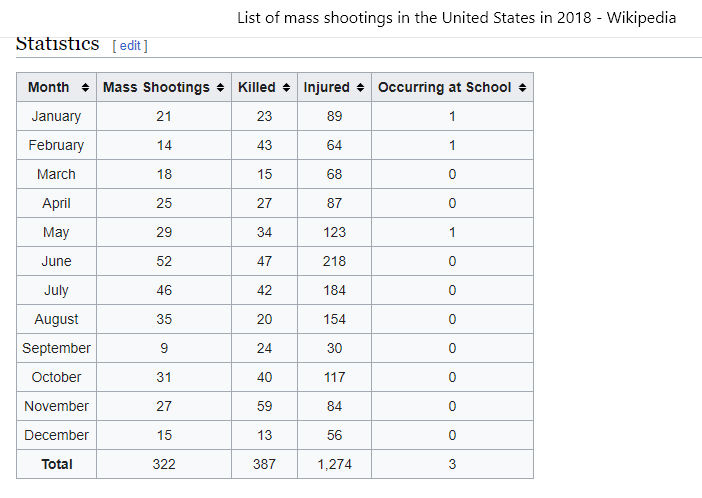702x498 pixels.
Task: Click May's injured value 123
Action: tap(334, 233)
